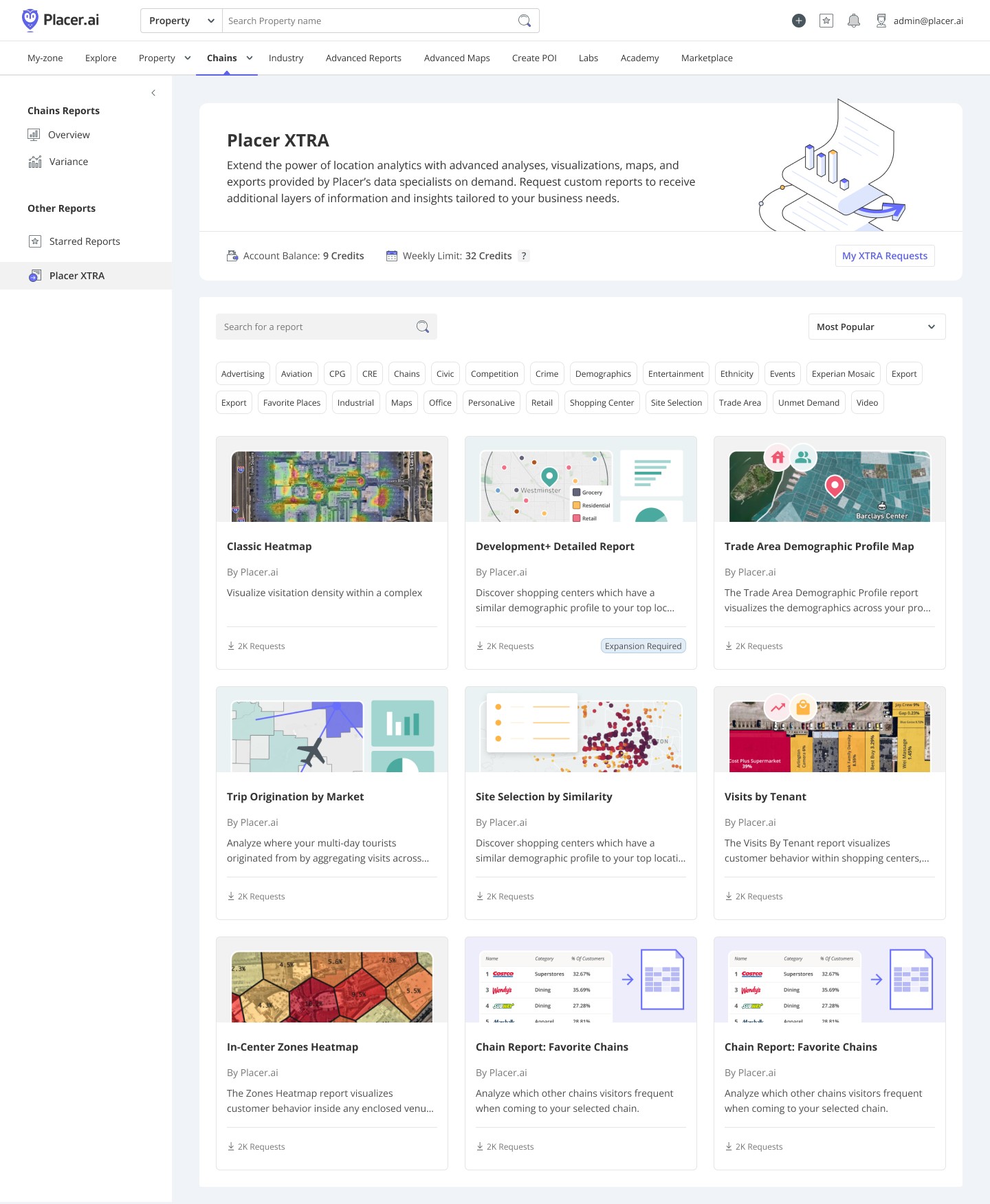The width and height of the screenshot is (990, 1204).
Task: Open the Overview report in sidebar
Action: [69, 135]
